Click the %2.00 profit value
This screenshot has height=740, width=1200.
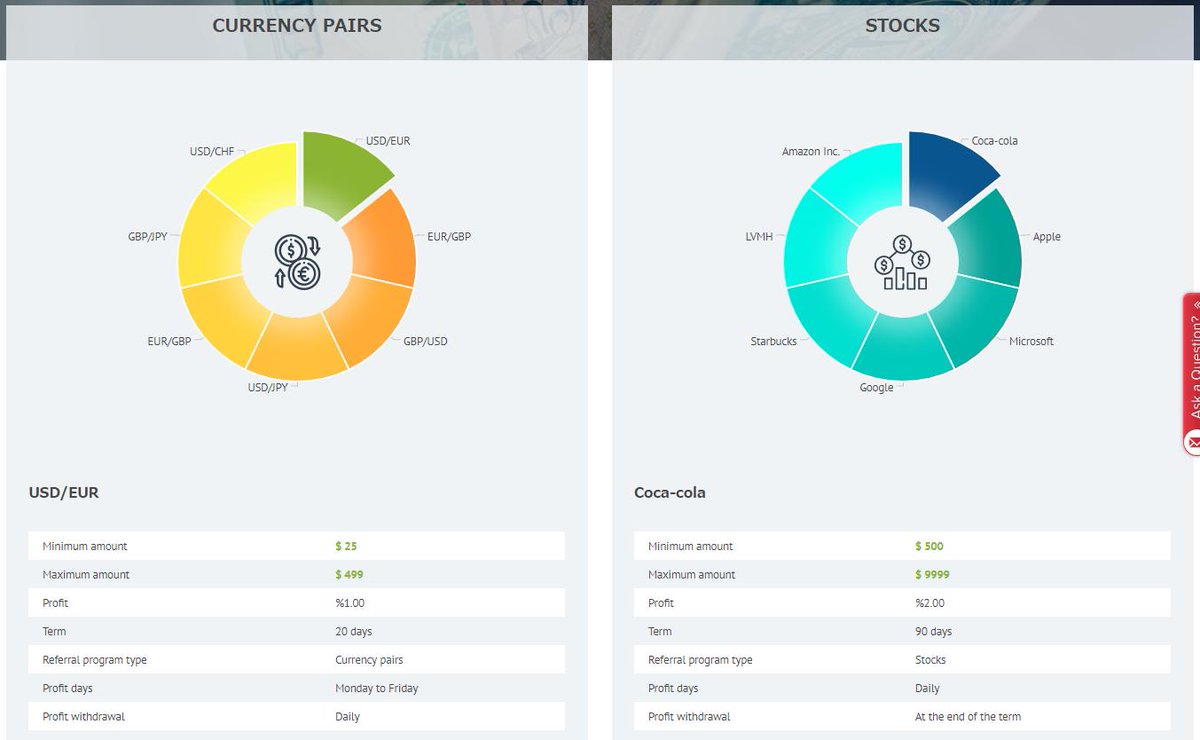(930, 603)
